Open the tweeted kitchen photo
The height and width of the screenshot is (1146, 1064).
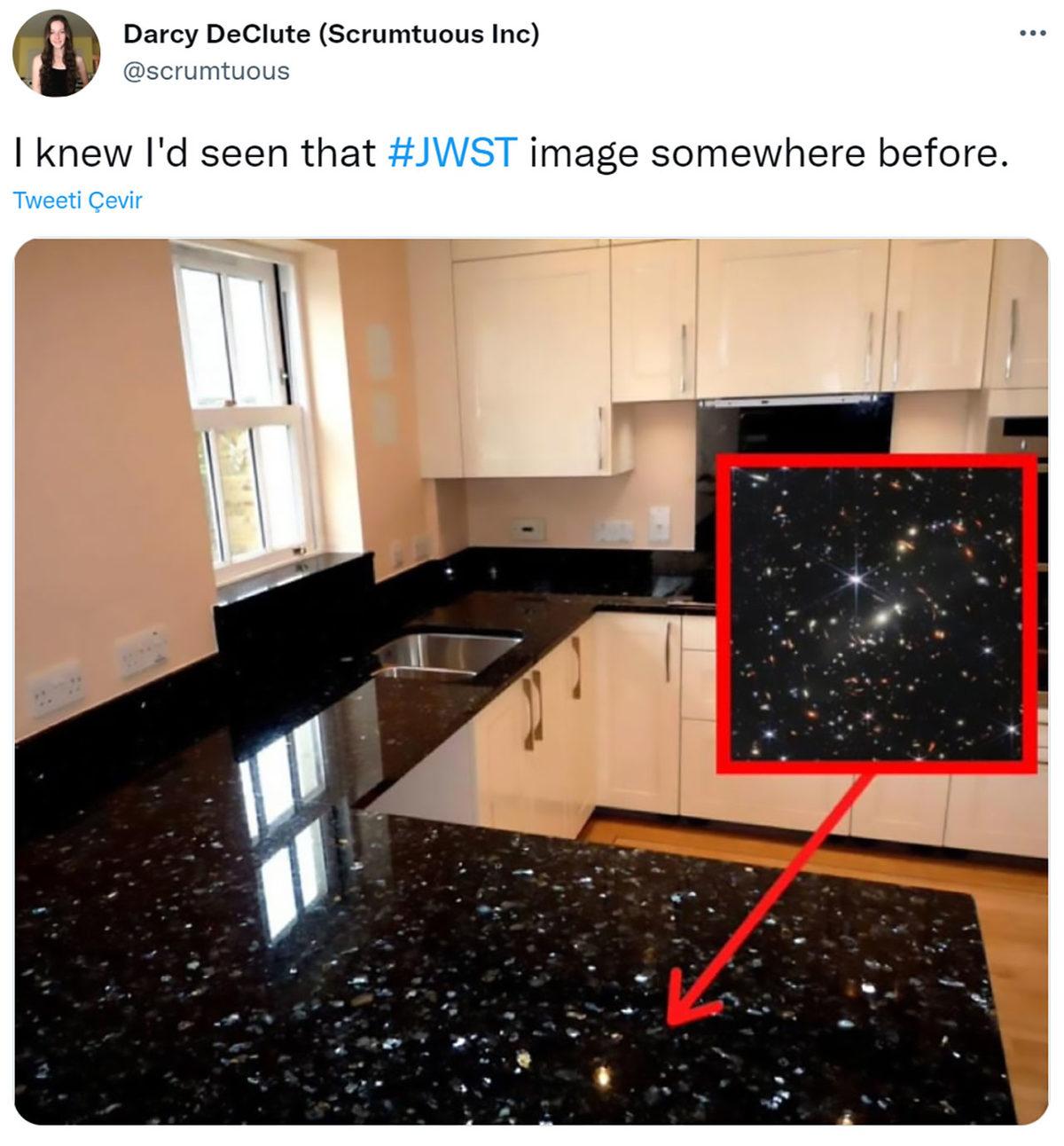[x=531, y=681]
